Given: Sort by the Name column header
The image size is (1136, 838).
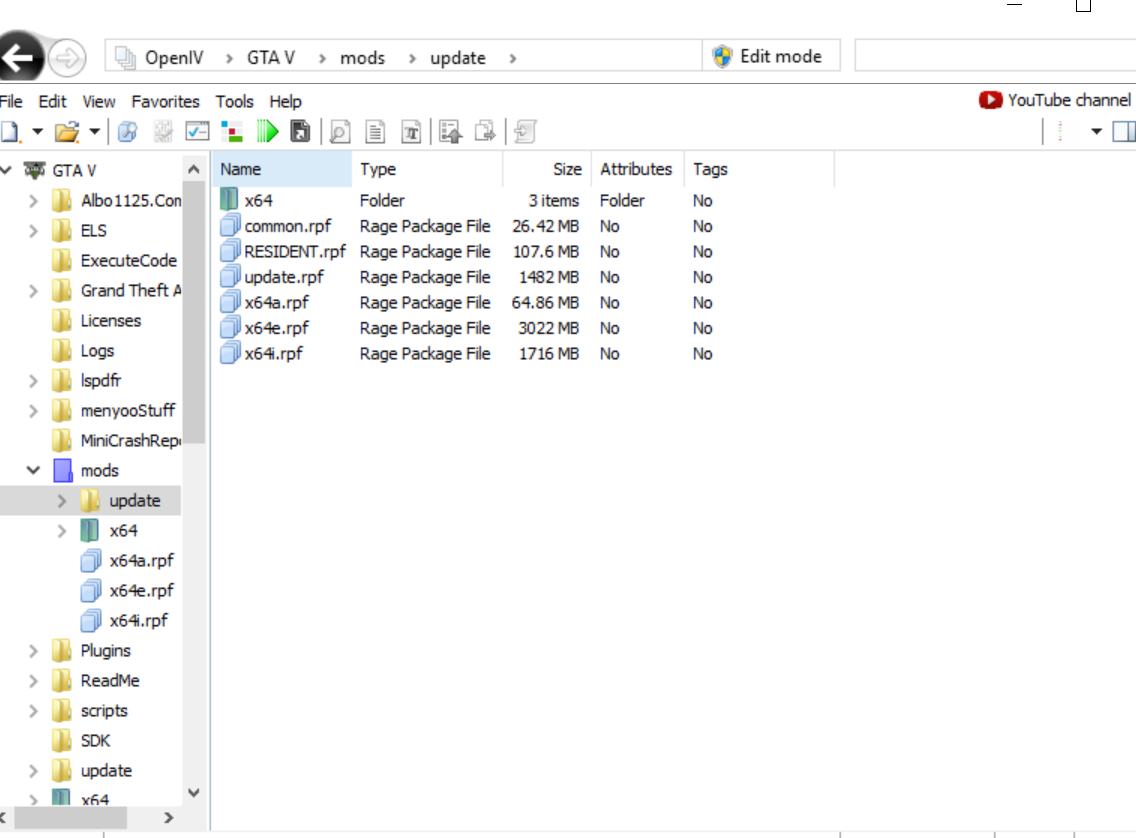Looking at the screenshot, I should tap(282, 169).
